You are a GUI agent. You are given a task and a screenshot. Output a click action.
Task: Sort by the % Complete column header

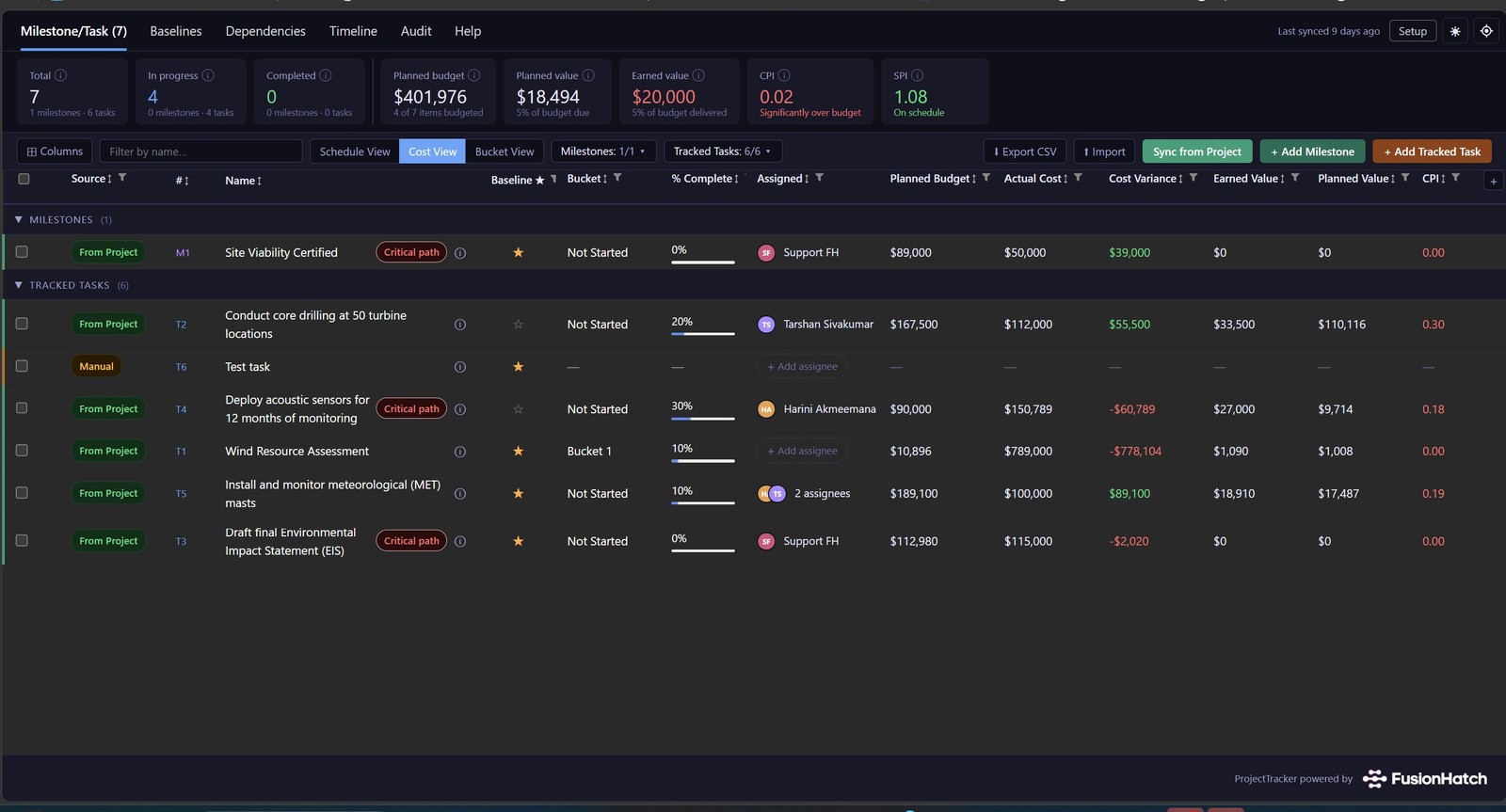705,179
